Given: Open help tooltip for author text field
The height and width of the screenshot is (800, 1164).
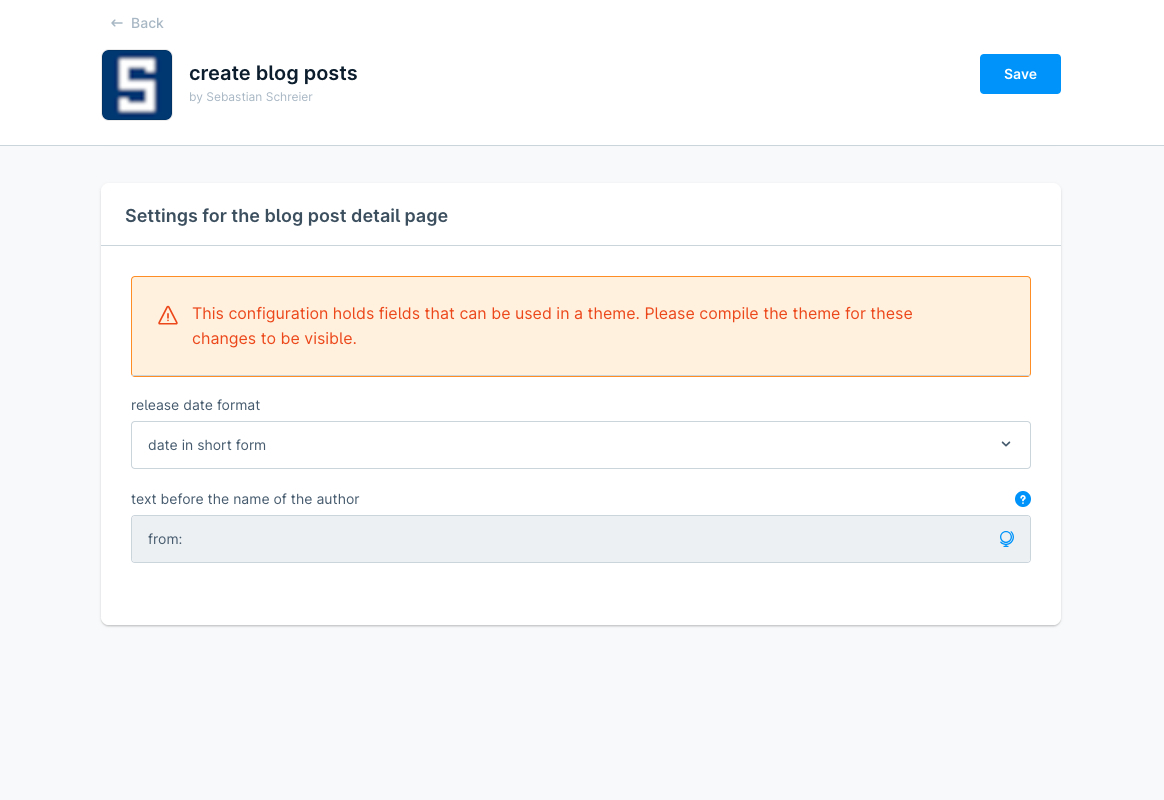Looking at the screenshot, I should pos(1022,499).
